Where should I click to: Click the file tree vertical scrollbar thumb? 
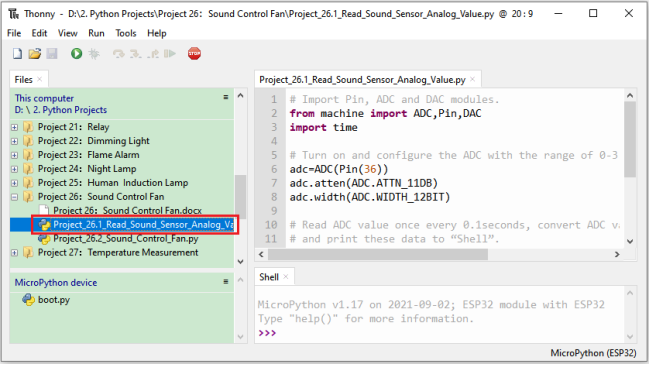[240, 197]
